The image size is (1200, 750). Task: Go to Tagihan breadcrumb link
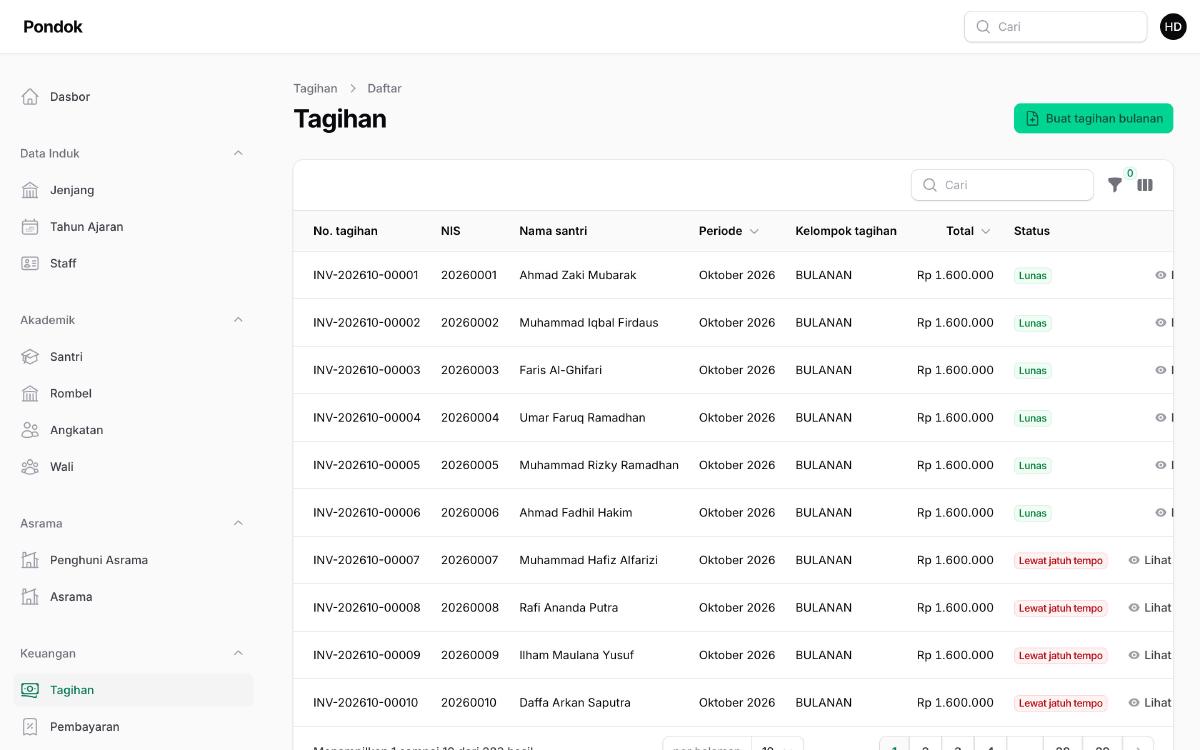[x=315, y=88]
